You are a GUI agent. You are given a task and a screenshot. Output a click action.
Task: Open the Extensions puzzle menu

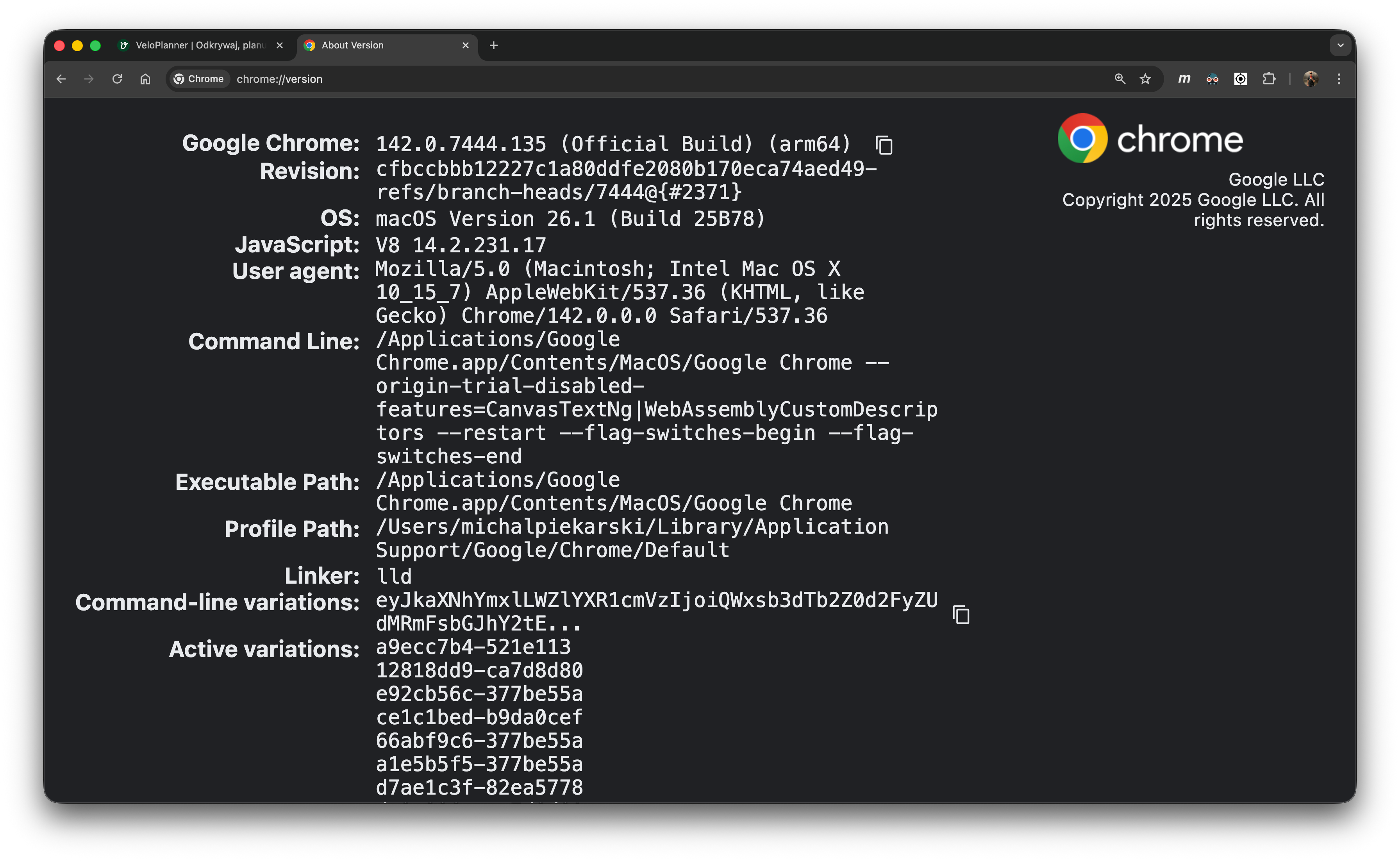(1269, 79)
